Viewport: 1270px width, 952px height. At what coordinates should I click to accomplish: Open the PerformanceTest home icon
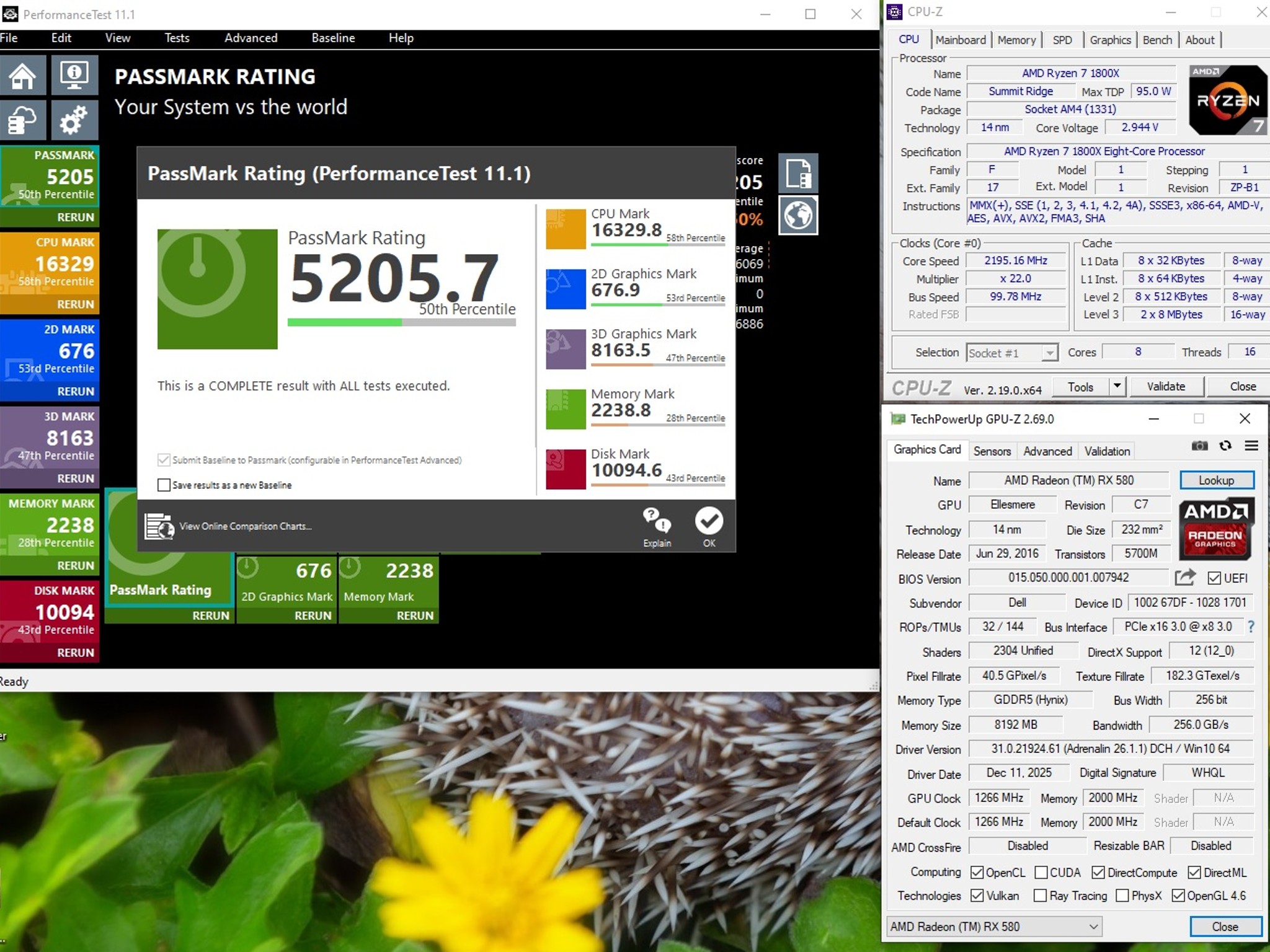[x=22, y=76]
